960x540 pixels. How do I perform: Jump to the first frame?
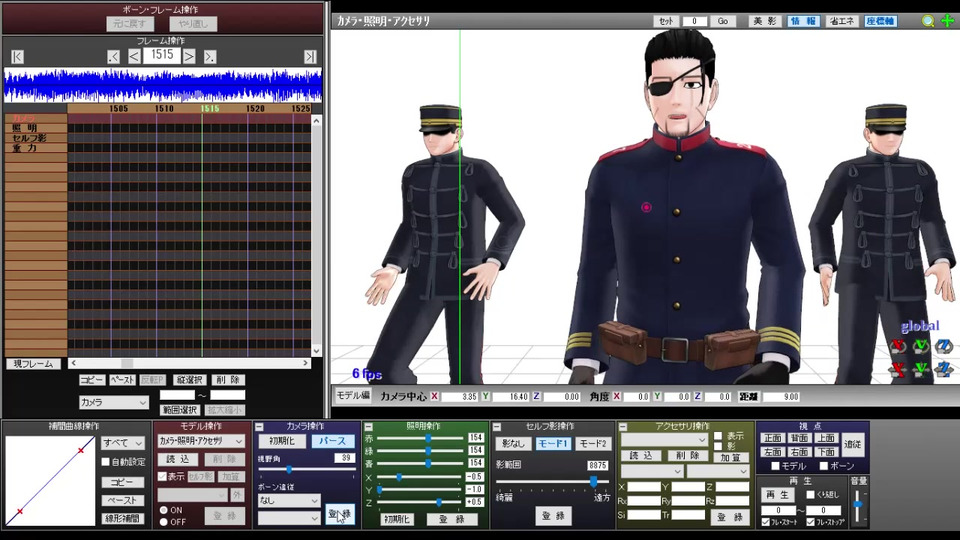point(17,57)
